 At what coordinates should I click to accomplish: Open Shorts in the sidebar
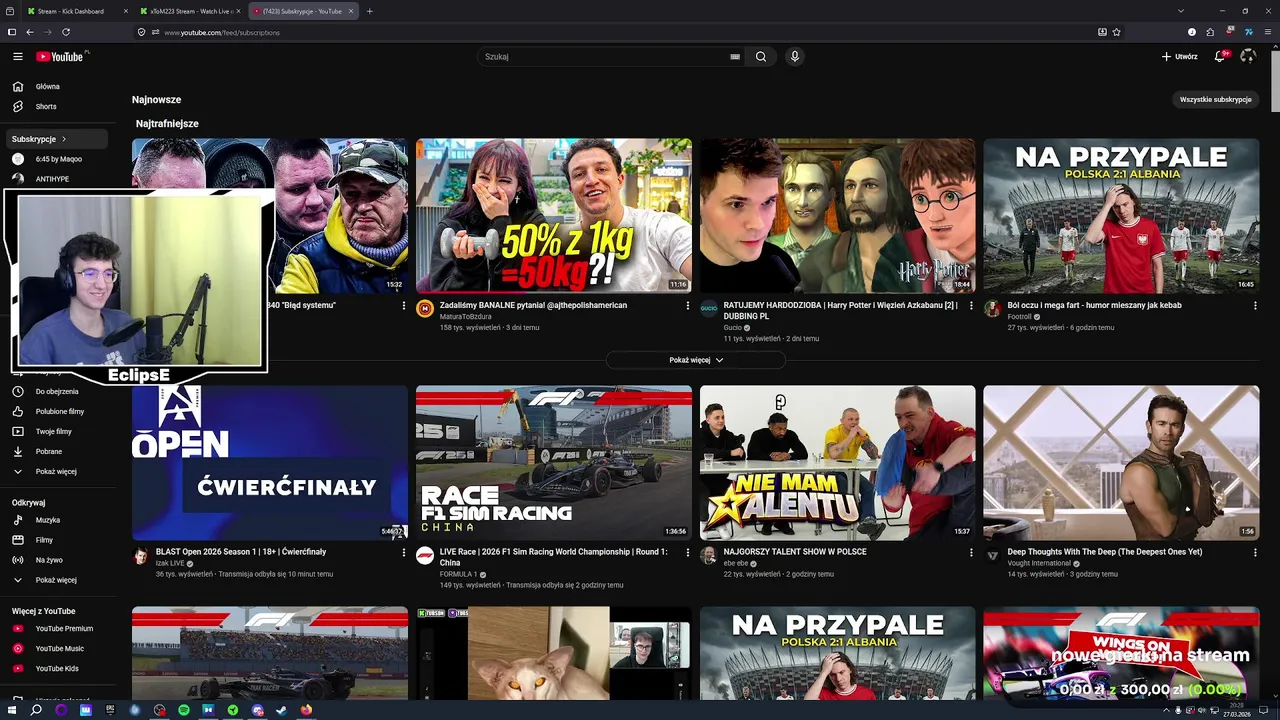pyautogui.click(x=58, y=107)
